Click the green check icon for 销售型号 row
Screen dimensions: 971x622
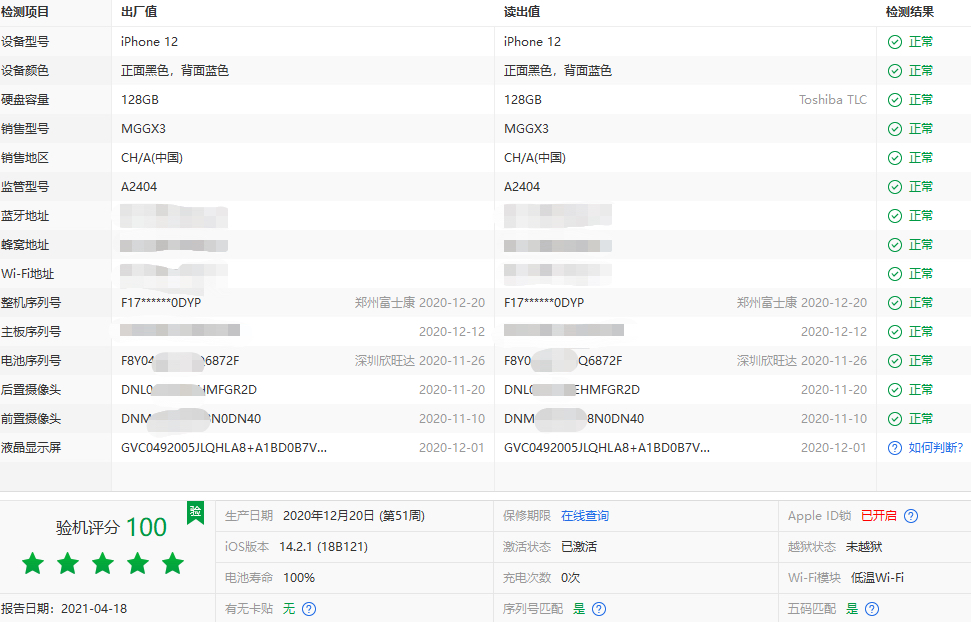click(x=895, y=129)
